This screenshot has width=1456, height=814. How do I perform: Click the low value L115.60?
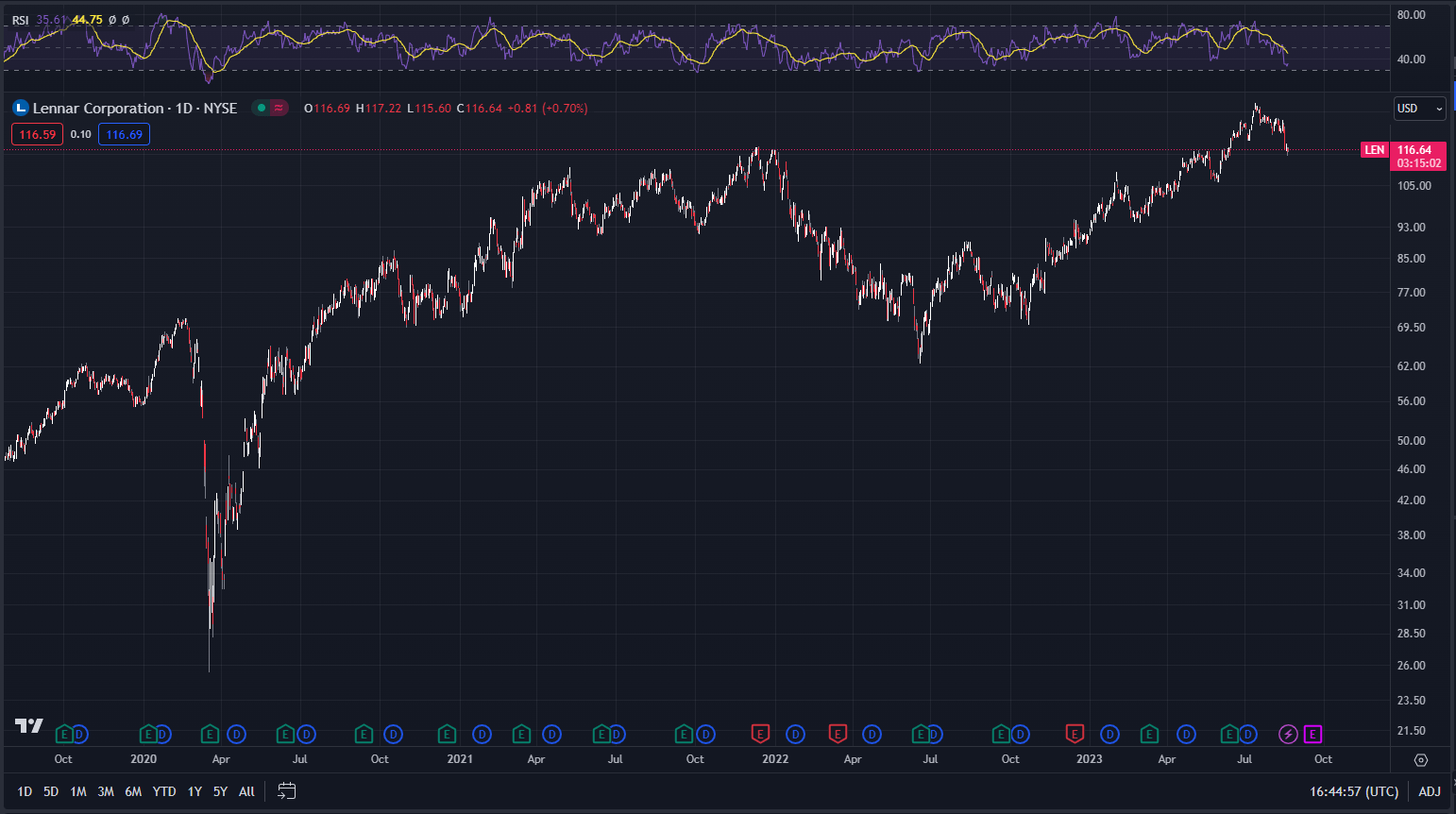[x=429, y=109]
